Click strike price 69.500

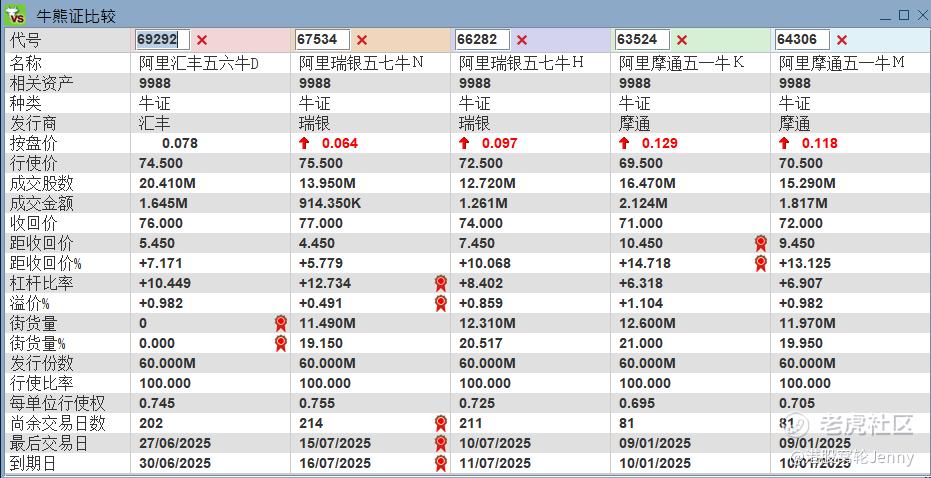pyautogui.click(x=641, y=163)
